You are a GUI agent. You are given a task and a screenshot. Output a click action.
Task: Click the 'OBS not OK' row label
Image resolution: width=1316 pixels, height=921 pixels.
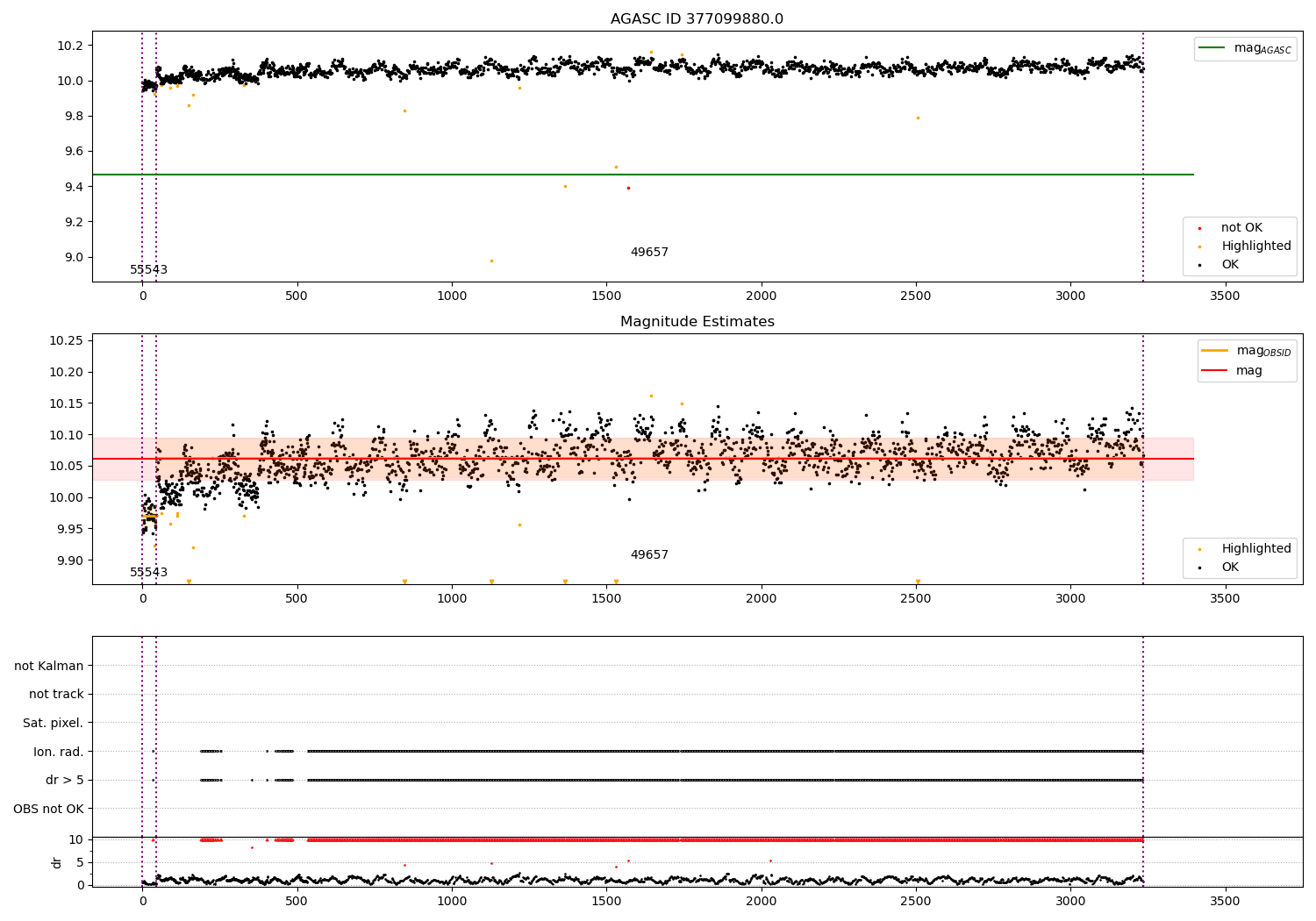pos(48,809)
